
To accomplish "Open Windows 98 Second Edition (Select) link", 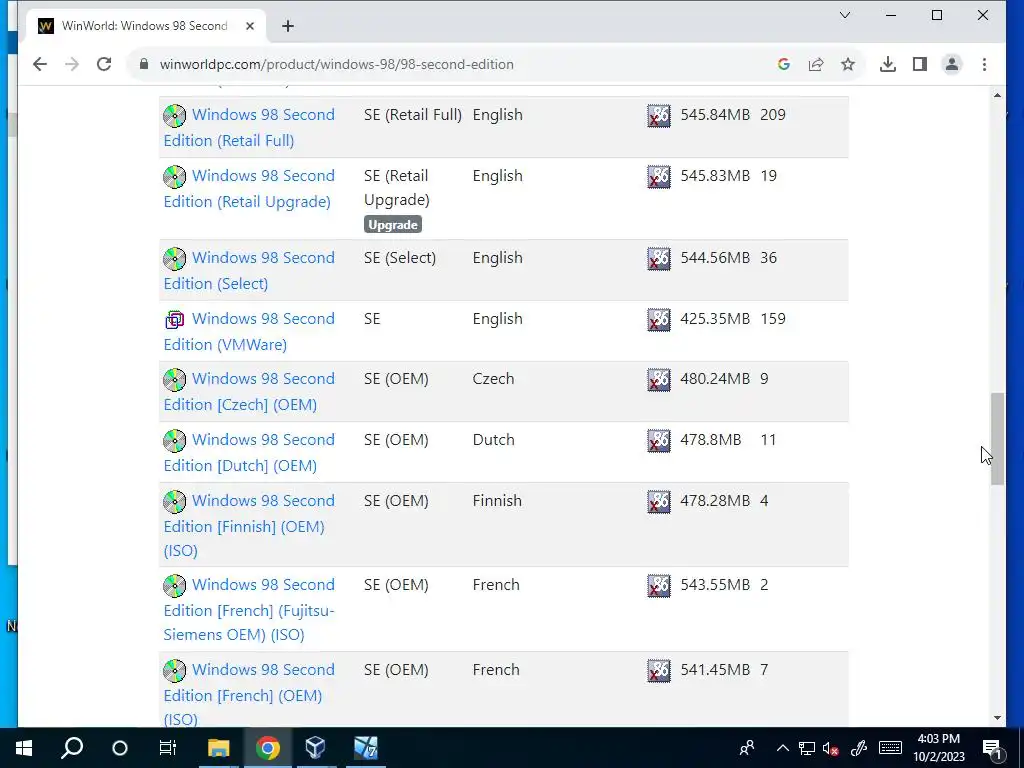I will tap(249, 270).
